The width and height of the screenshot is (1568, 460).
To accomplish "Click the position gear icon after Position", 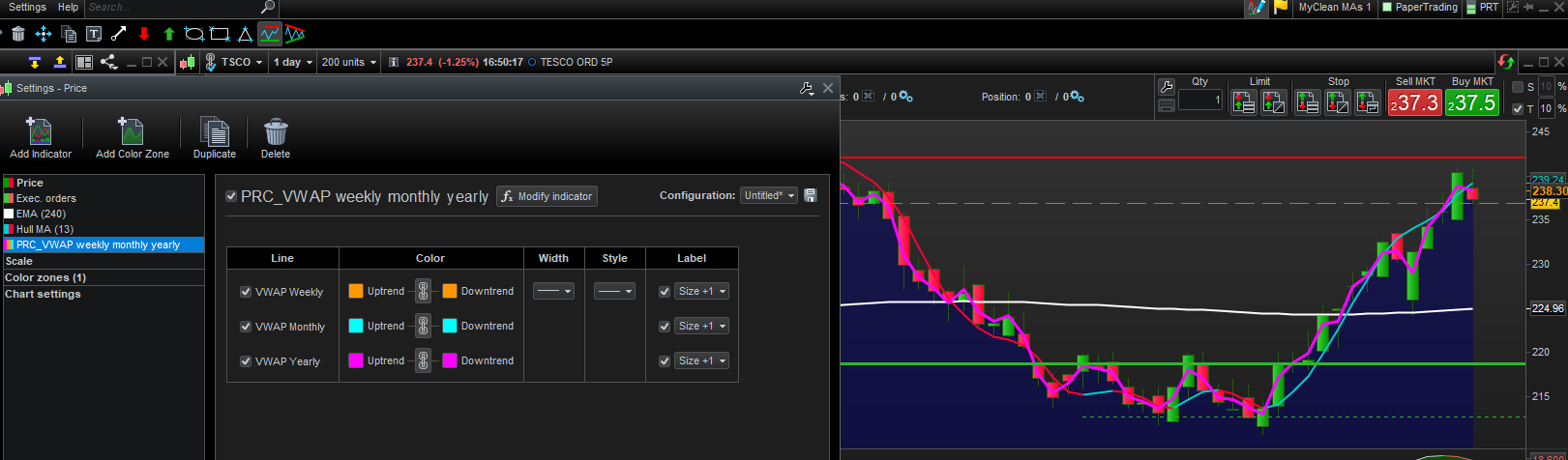I will 1077,97.
